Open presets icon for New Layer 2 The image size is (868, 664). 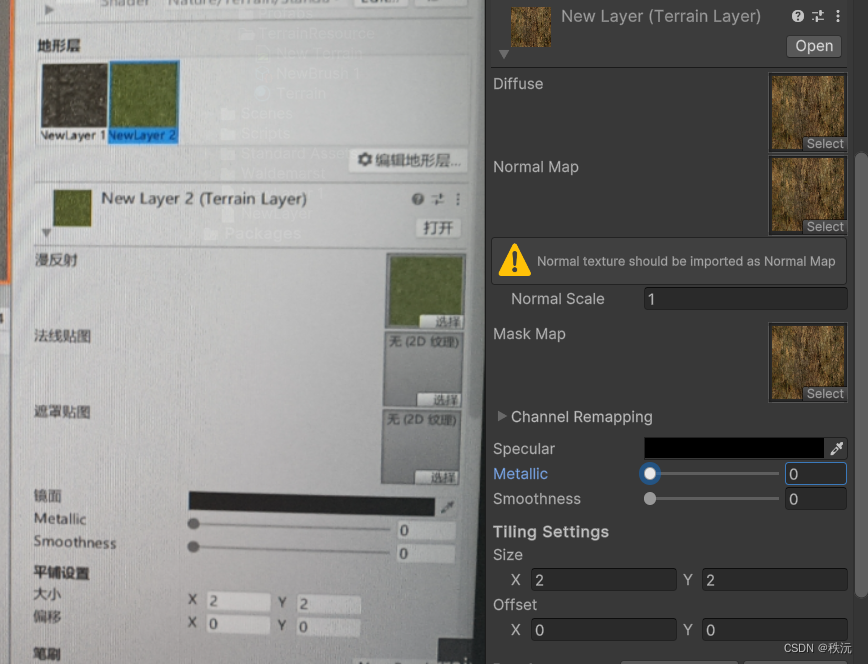click(438, 199)
